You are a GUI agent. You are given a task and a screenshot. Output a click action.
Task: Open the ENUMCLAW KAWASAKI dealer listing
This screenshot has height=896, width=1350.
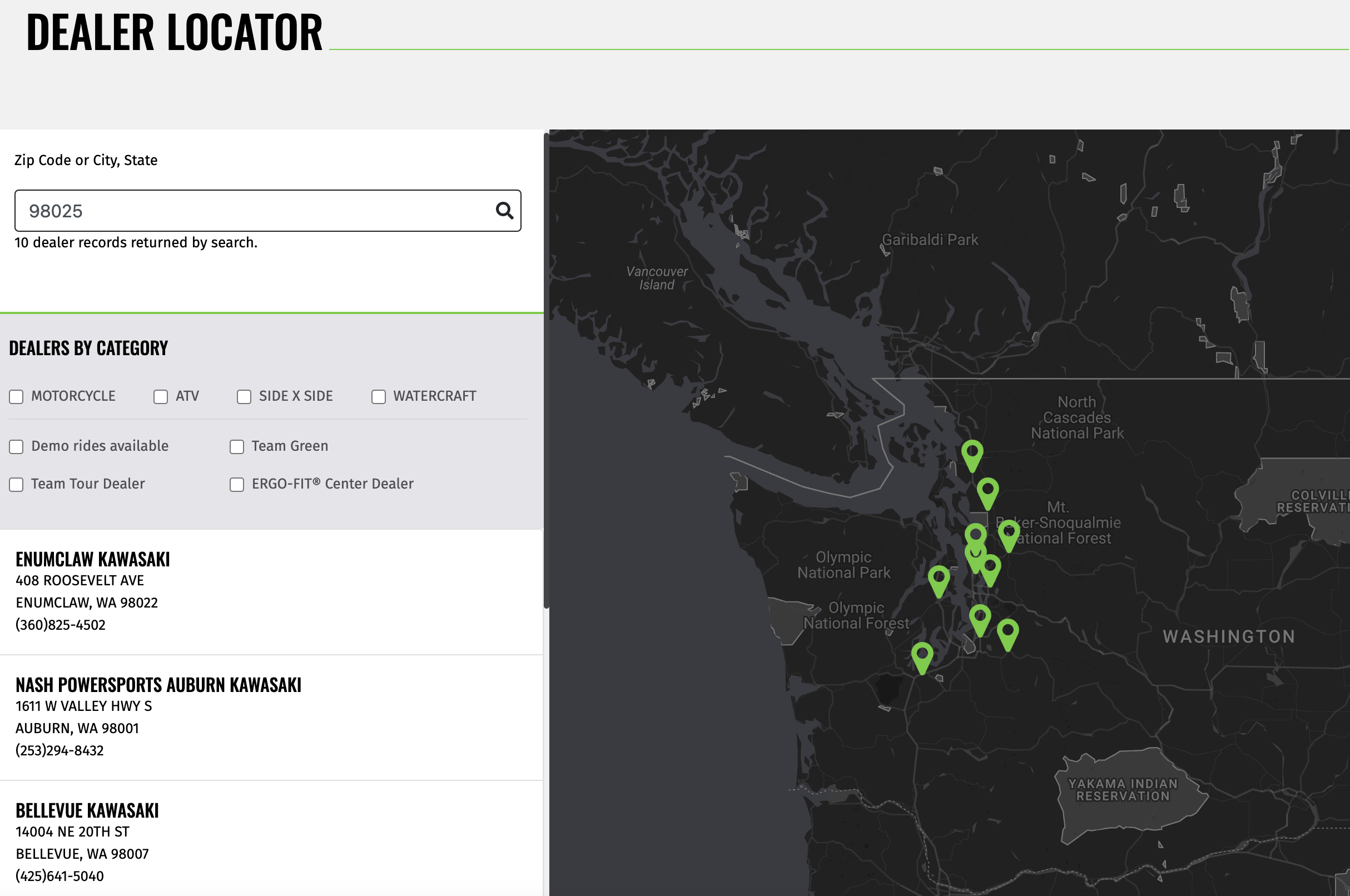pos(93,559)
